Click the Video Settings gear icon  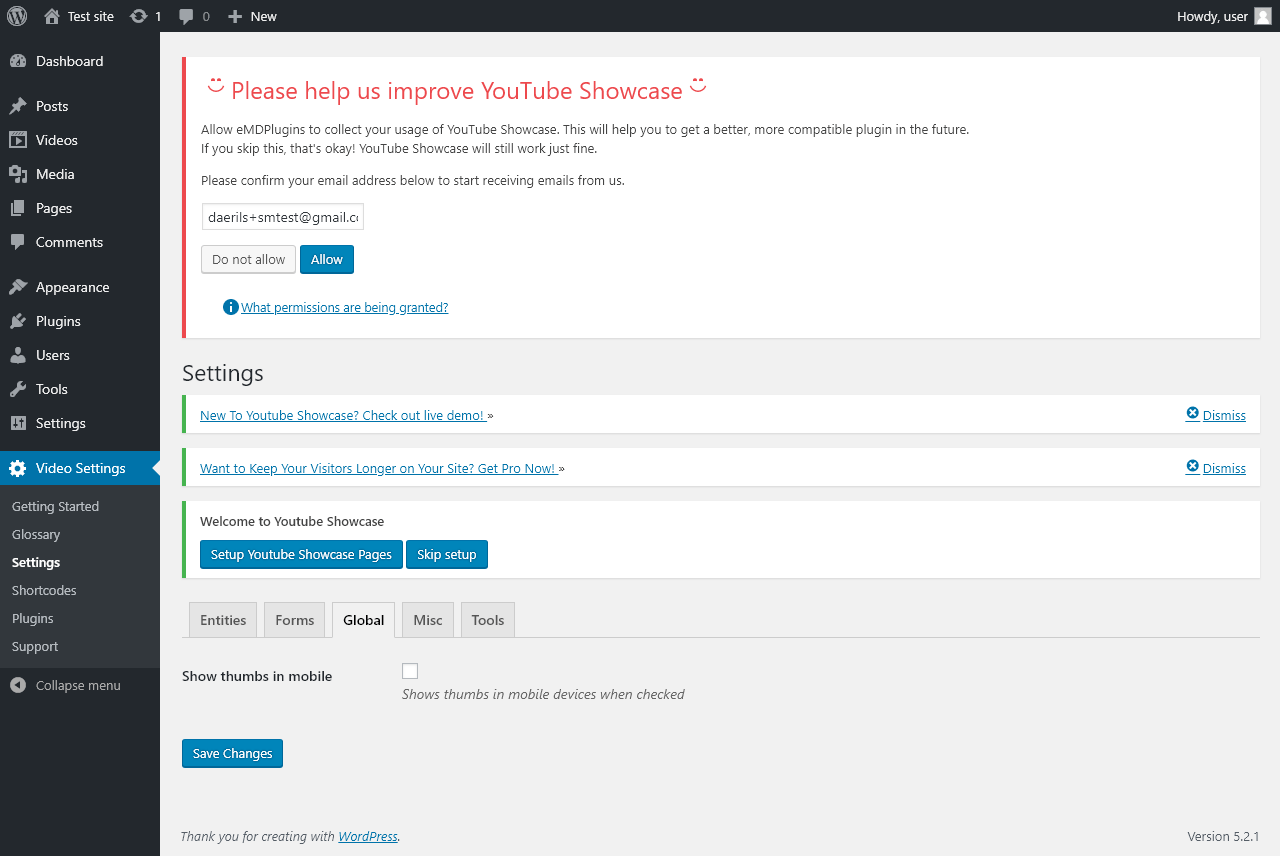pyautogui.click(x=18, y=468)
